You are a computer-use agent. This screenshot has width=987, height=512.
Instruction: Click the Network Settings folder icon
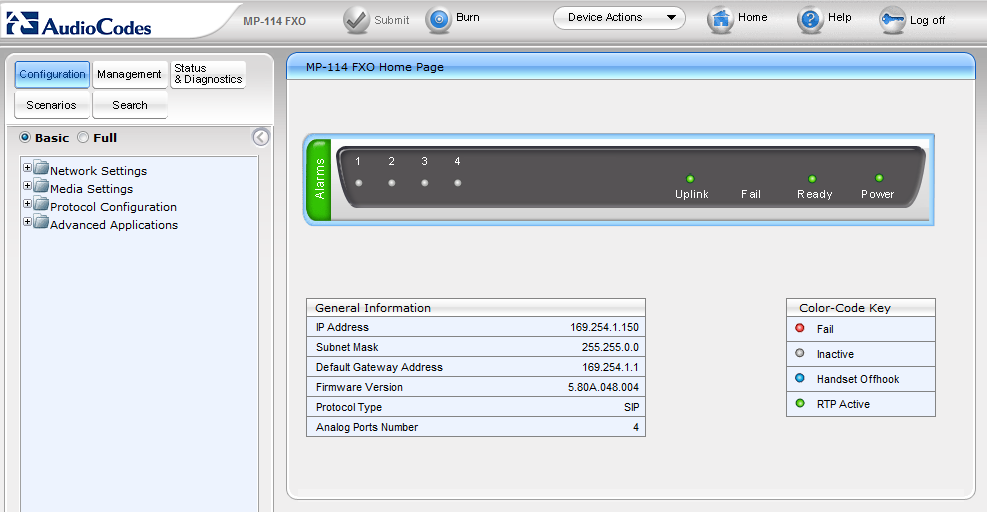point(41,168)
